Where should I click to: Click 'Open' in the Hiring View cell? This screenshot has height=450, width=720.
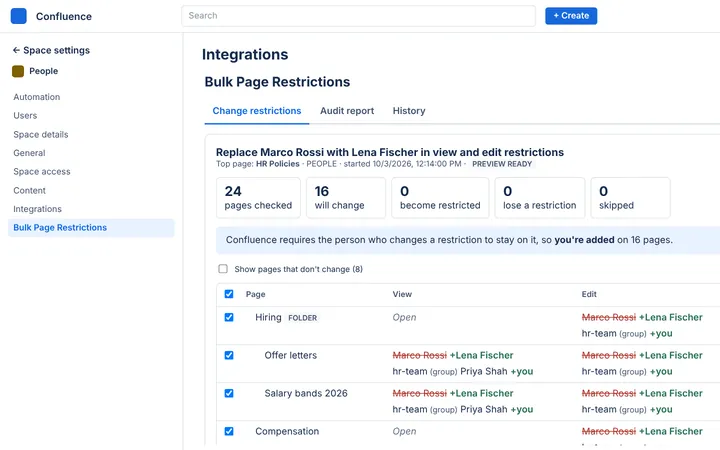pos(405,317)
